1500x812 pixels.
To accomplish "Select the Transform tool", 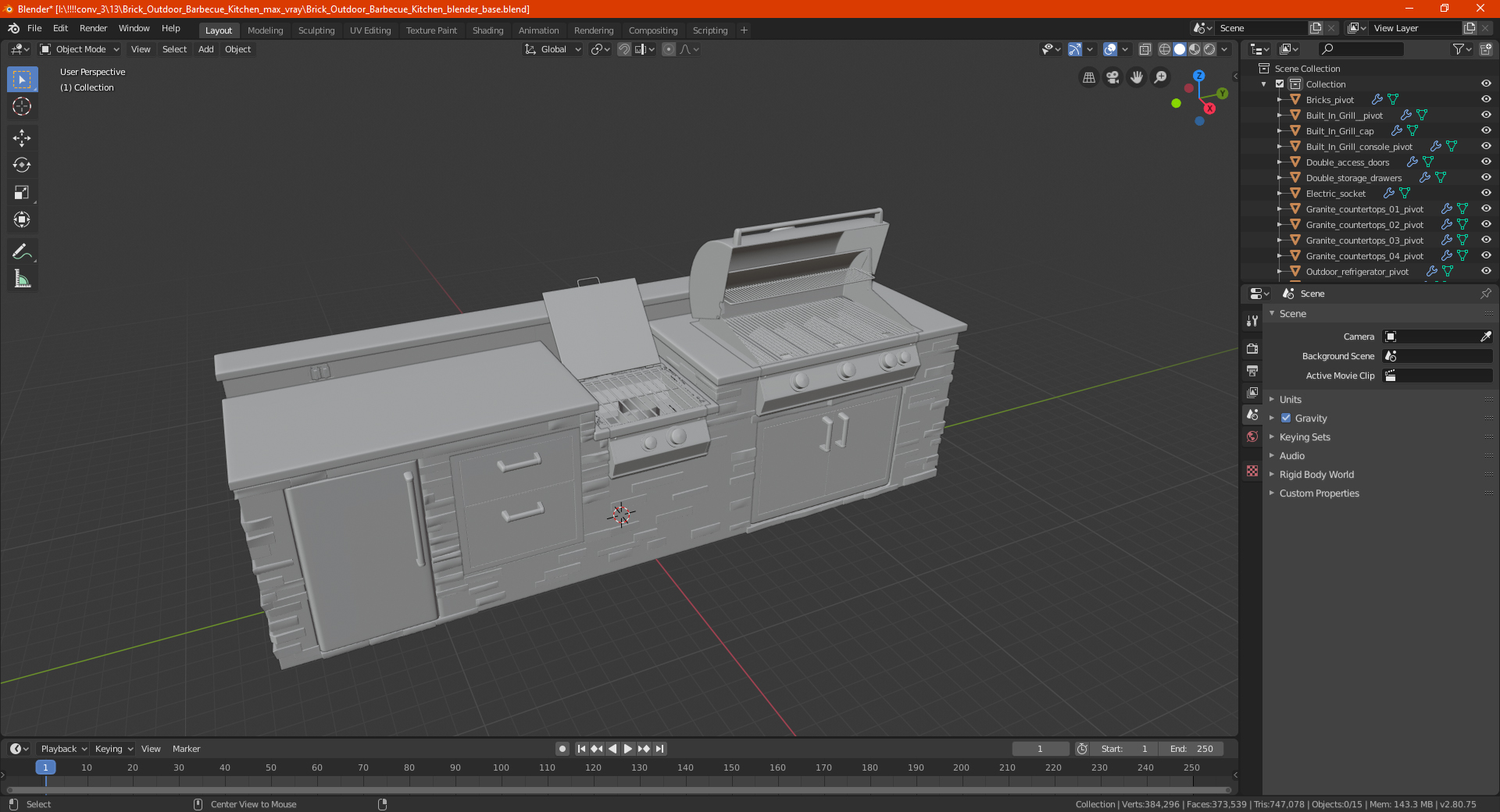I will [x=22, y=220].
